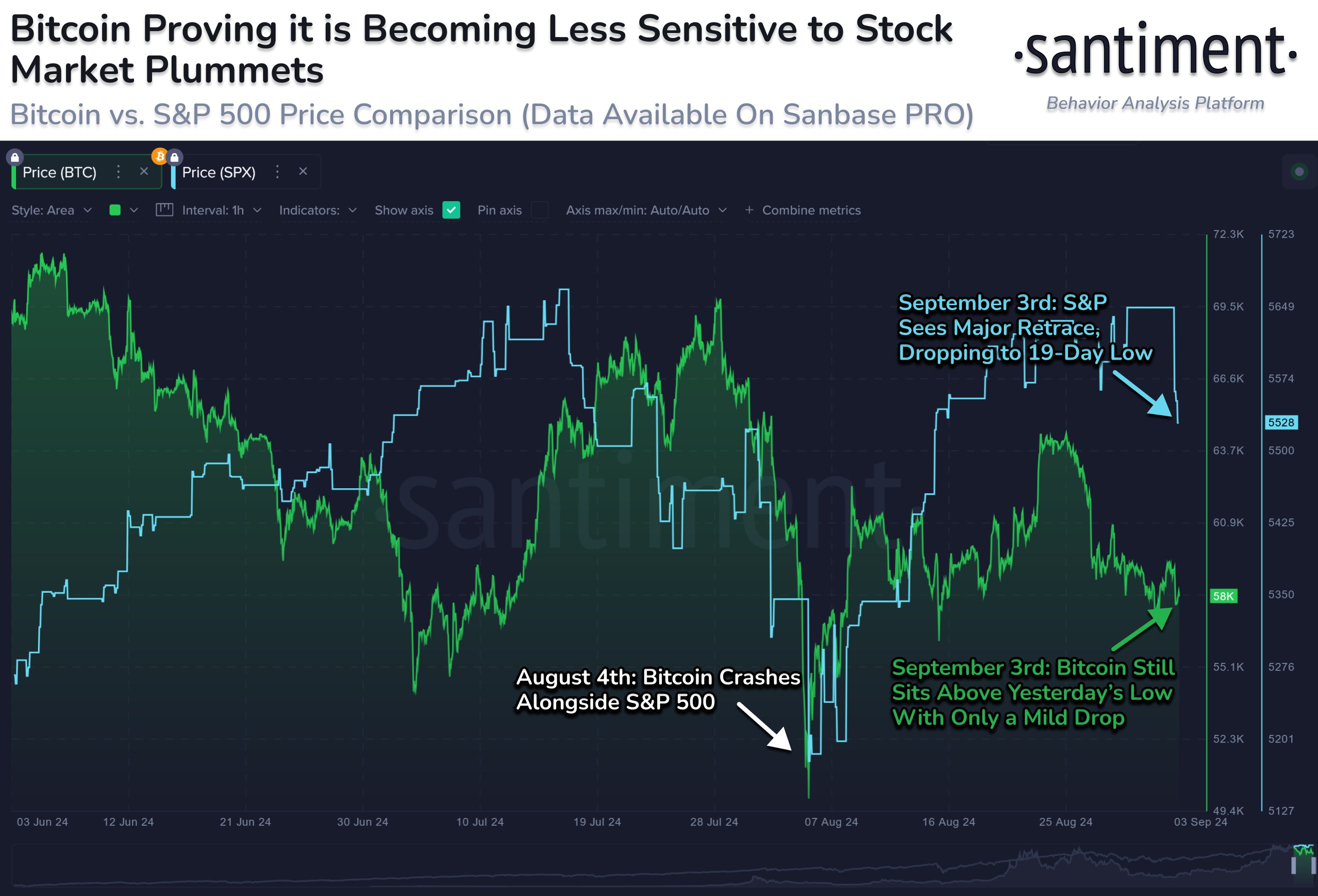The width and height of the screenshot is (1318, 896).
Task: Open the Price (BTC) three-dot options menu
Action: (x=119, y=173)
